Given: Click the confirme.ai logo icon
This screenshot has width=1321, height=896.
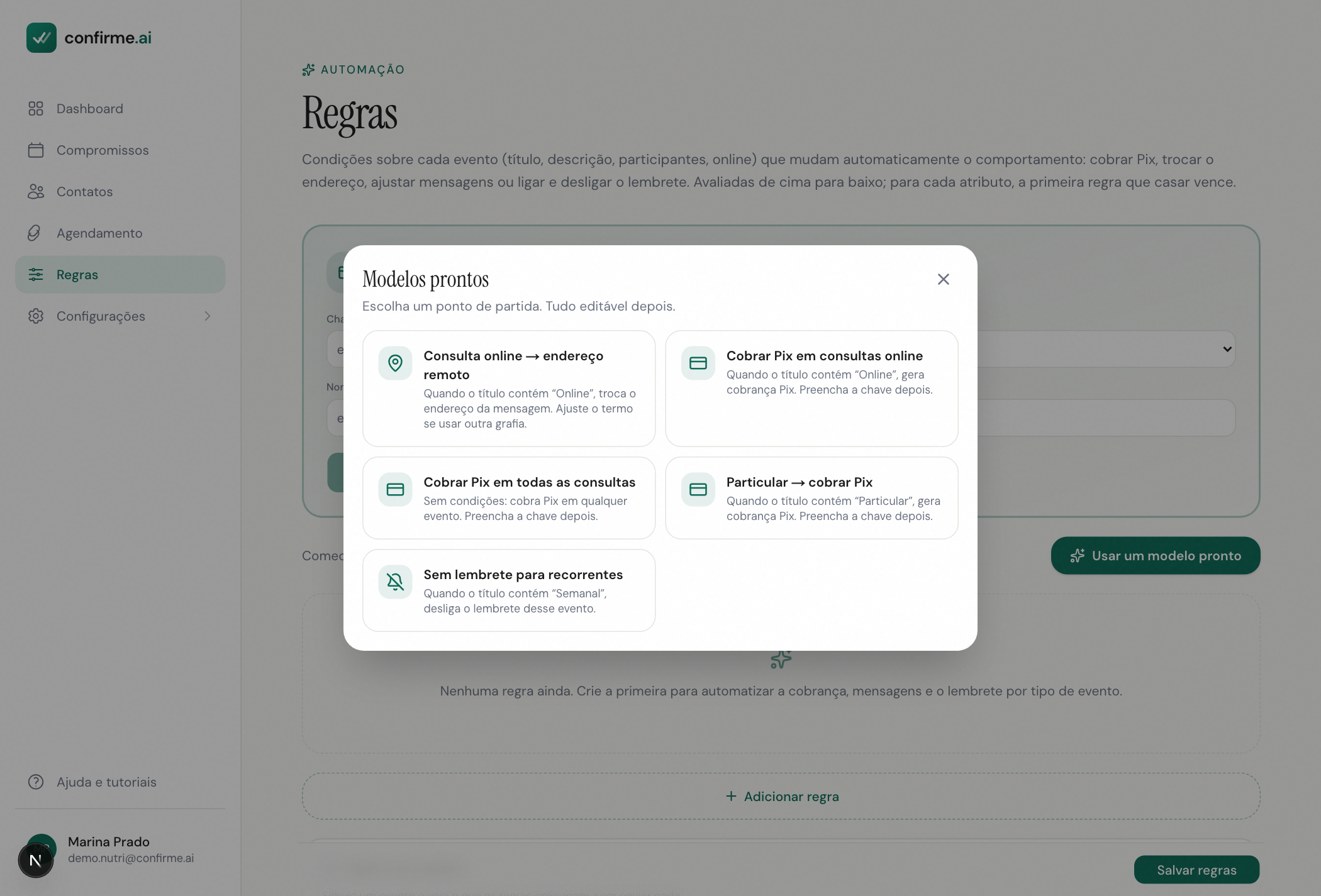Looking at the screenshot, I should [42, 38].
